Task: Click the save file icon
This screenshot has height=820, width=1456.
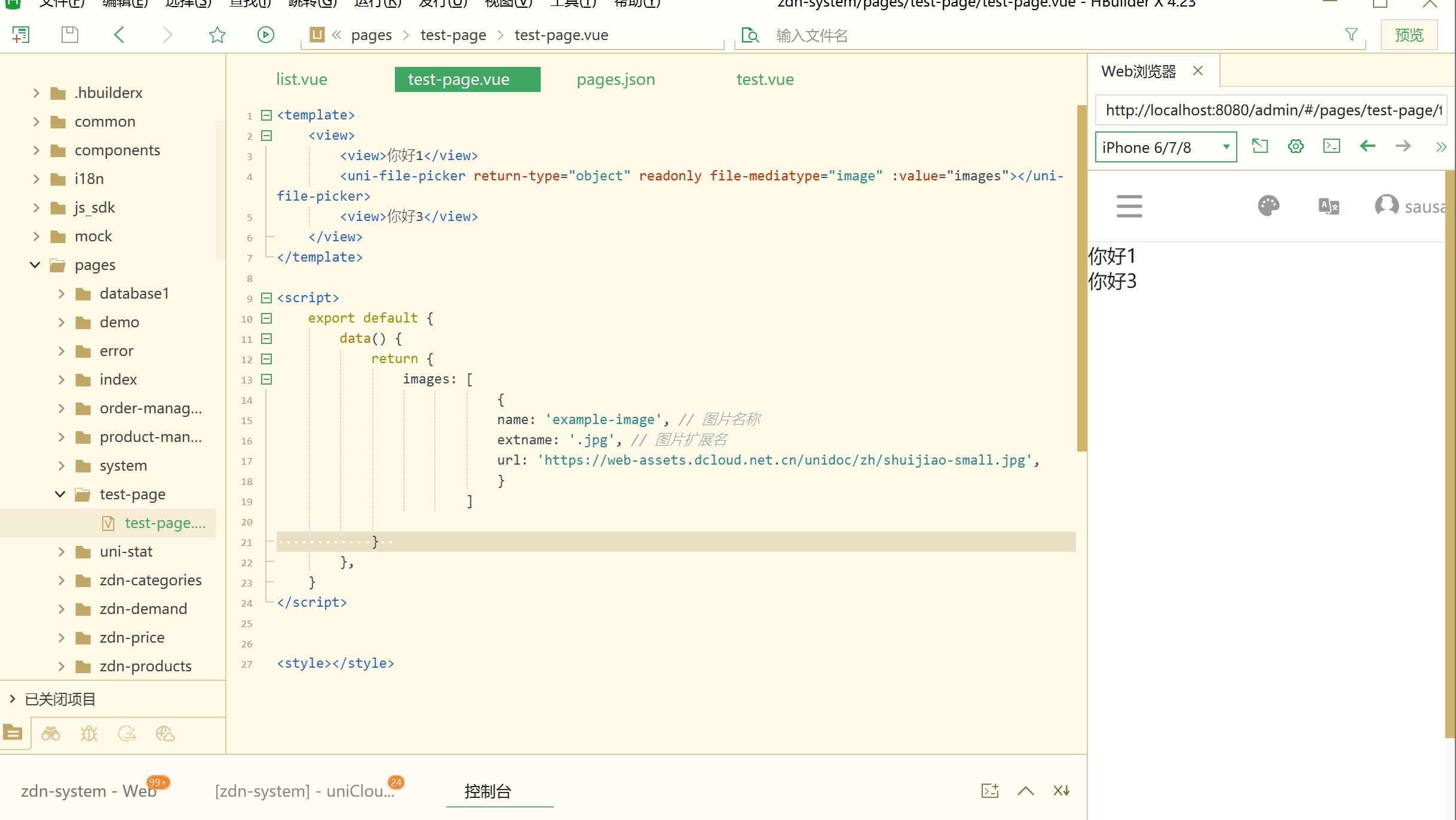Action: pyautogui.click(x=70, y=35)
